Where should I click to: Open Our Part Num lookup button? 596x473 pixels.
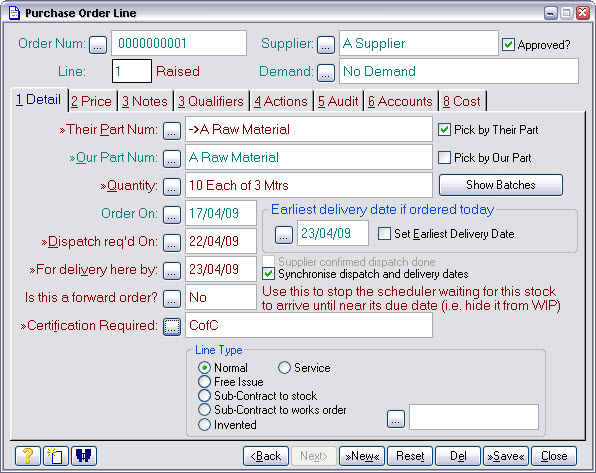[172, 159]
